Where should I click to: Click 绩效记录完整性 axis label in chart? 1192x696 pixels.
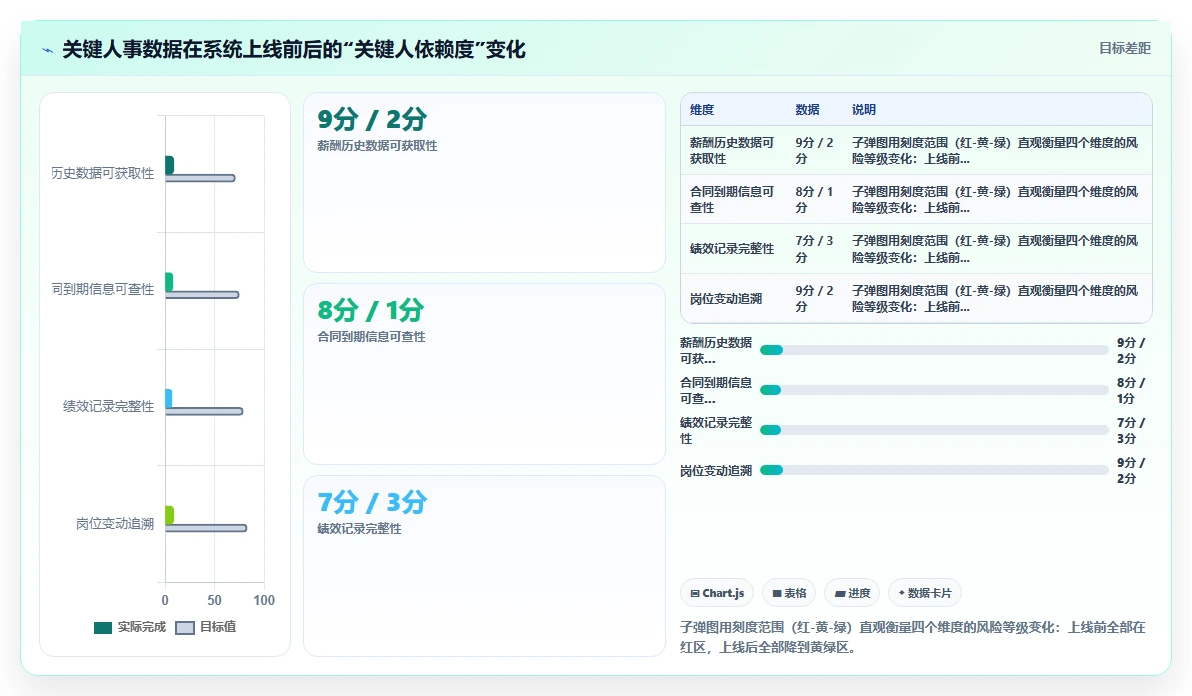[x=109, y=407]
